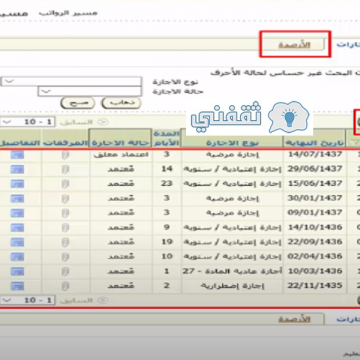Click the مسح button
Viewport: 360px width, 360px height.
point(78,103)
